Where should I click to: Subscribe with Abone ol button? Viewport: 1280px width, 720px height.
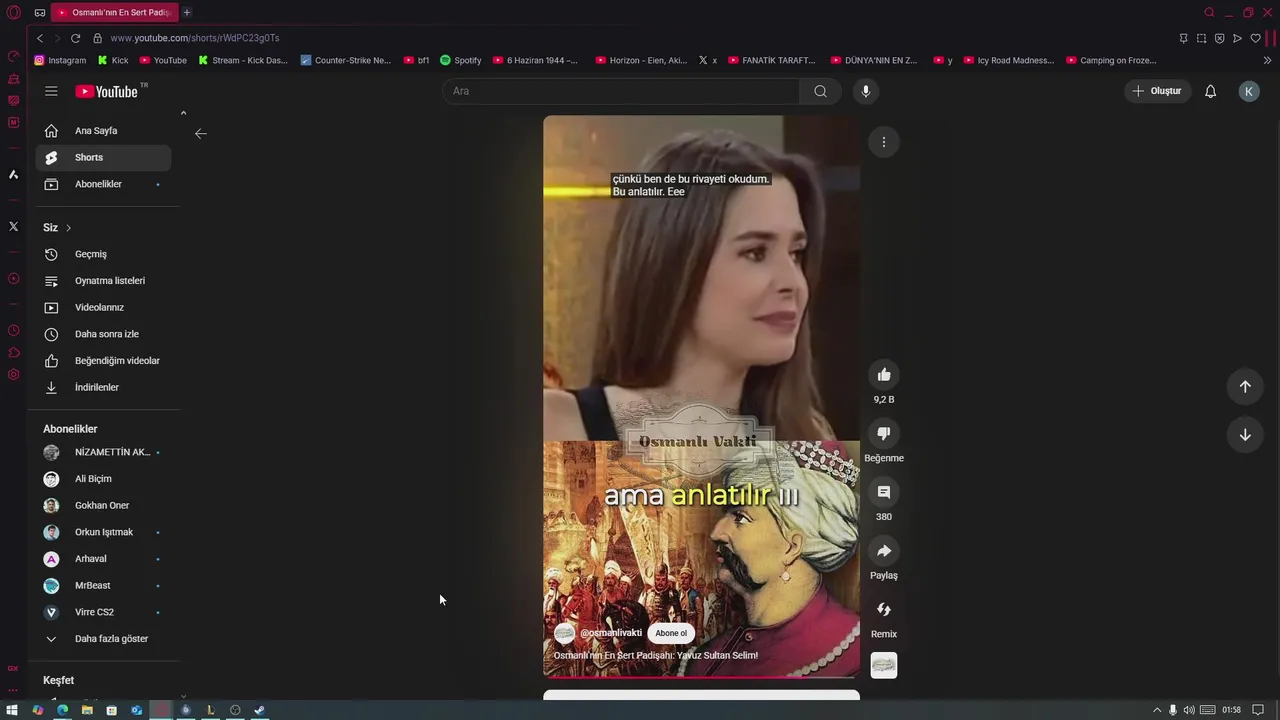(x=671, y=633)
